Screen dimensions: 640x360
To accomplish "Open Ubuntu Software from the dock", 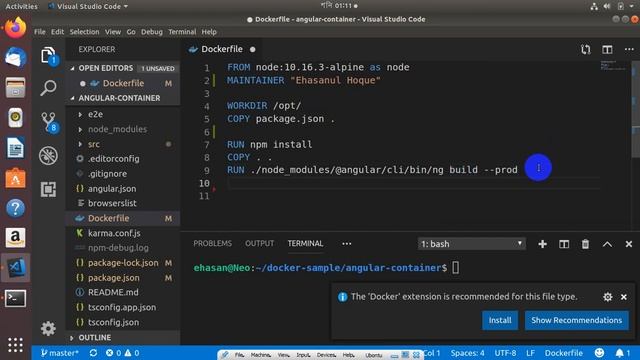I will pyautogui.click(x=16, y=178).
